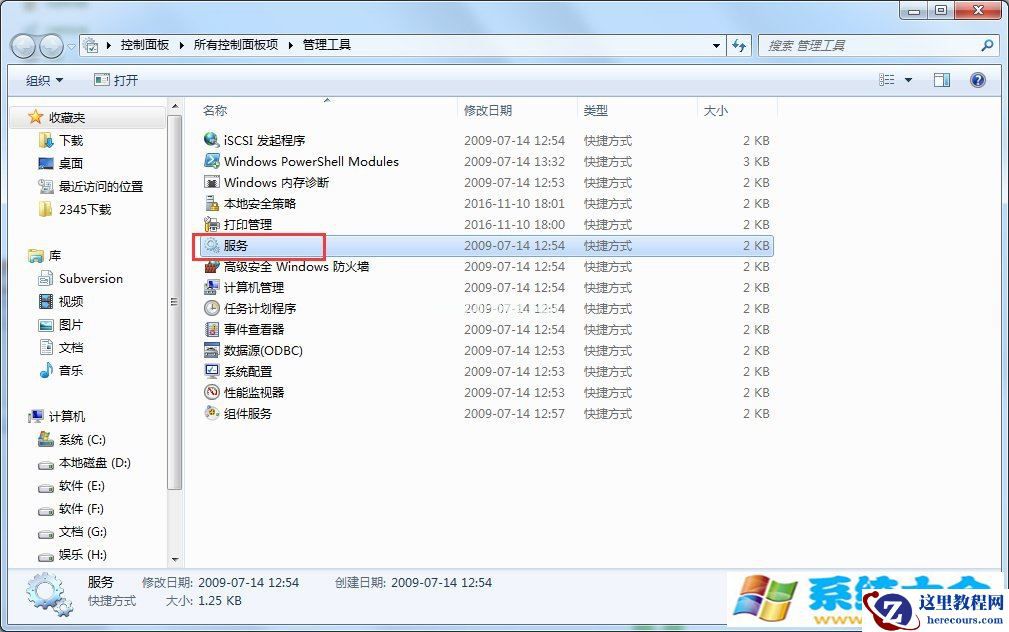Open the Help question mark button
Viewport: 1009px width, 632px height.
977,79
